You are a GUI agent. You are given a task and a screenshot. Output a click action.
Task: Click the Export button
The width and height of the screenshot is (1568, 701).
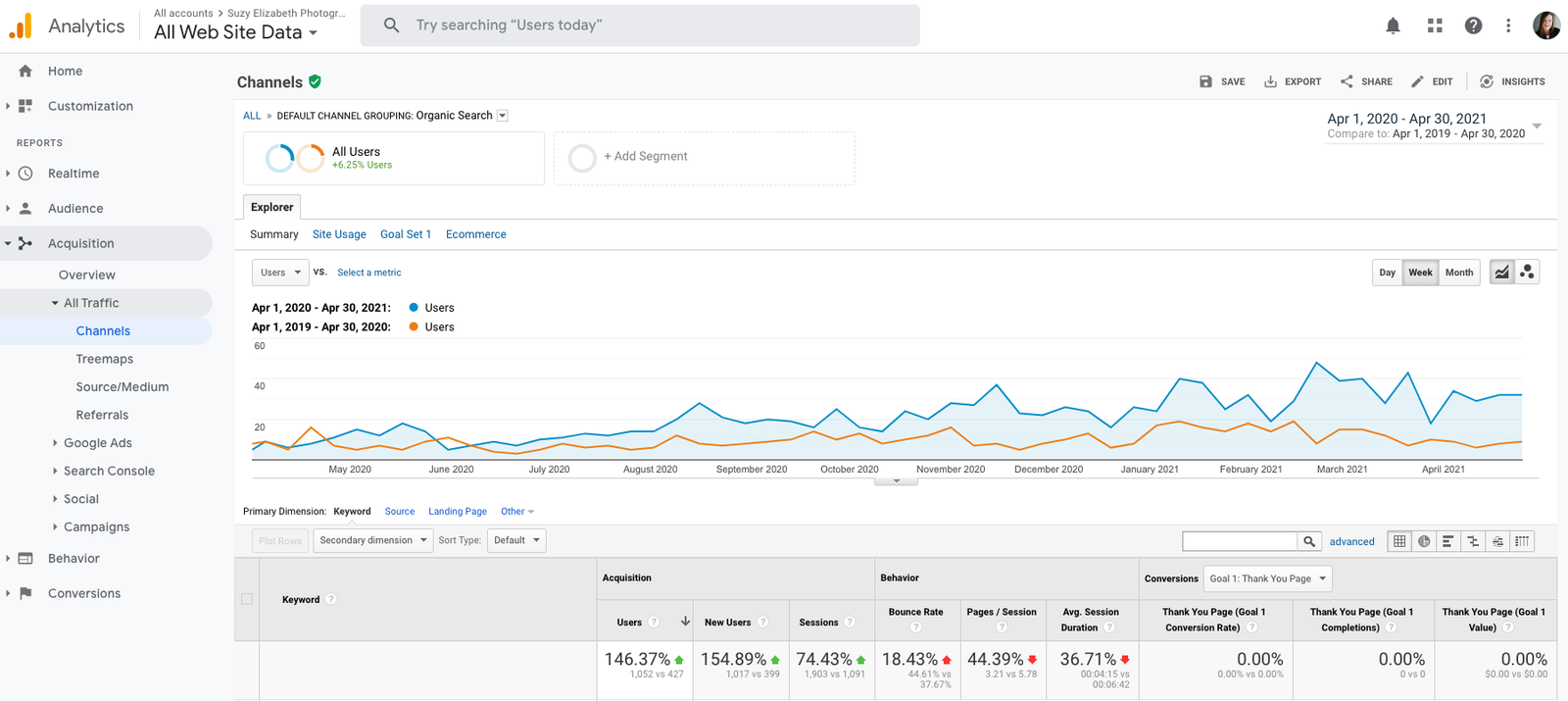point(1293,81)
